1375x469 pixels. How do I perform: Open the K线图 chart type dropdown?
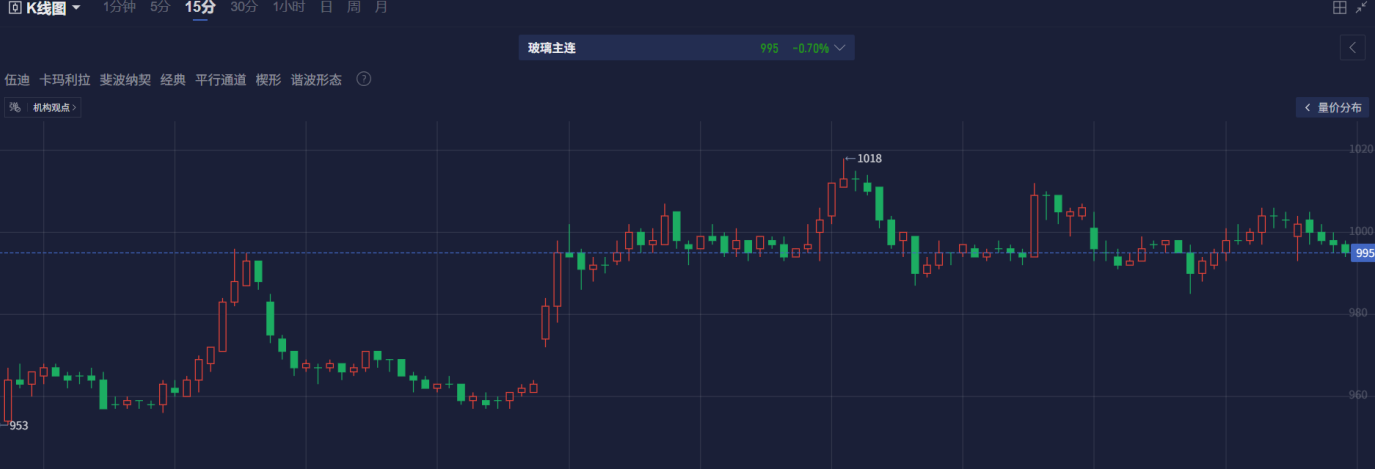pos(76,8)
